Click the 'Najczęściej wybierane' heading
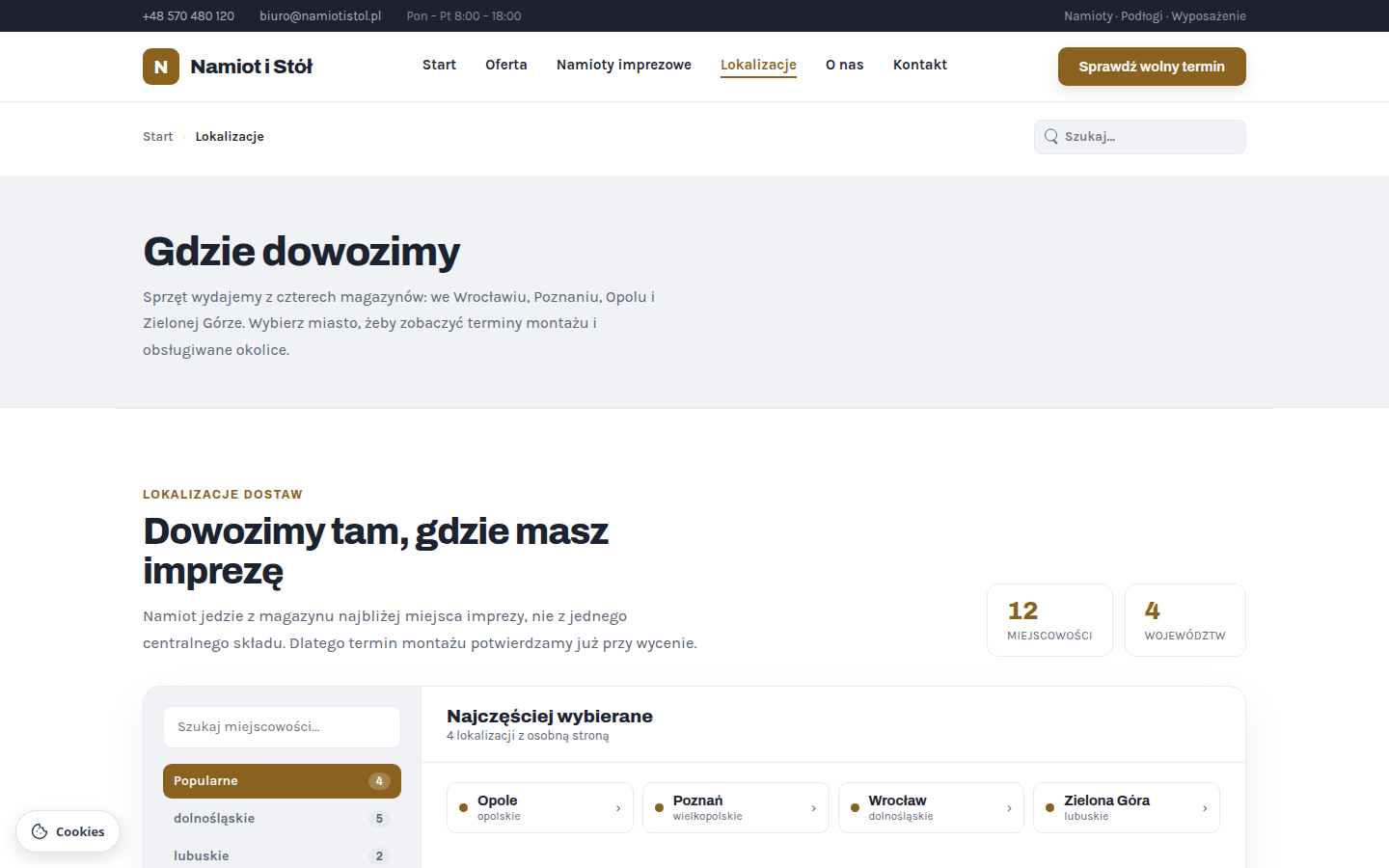Screen dimensions: 1389x868 (550, 717)
